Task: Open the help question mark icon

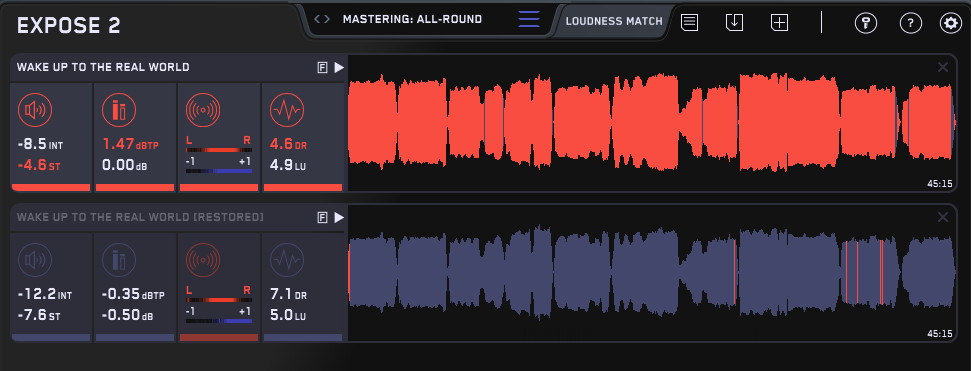Action: 910,24
